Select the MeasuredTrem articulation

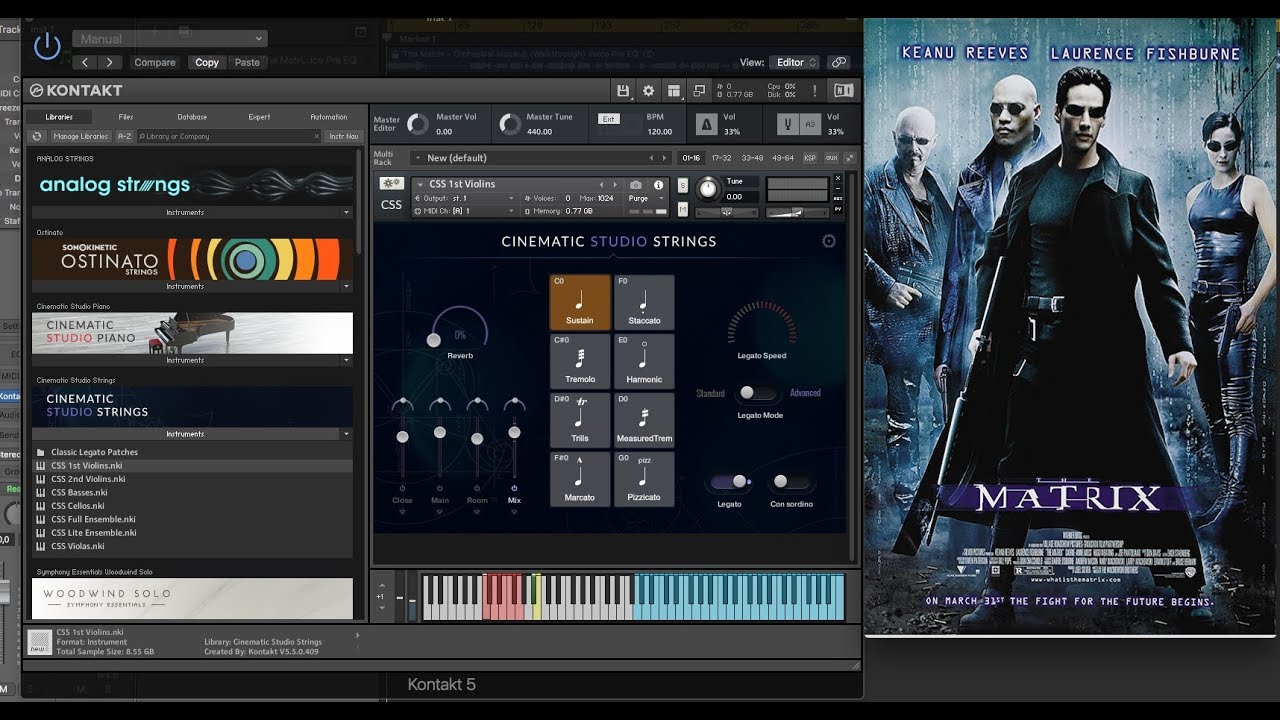[644, 420]
